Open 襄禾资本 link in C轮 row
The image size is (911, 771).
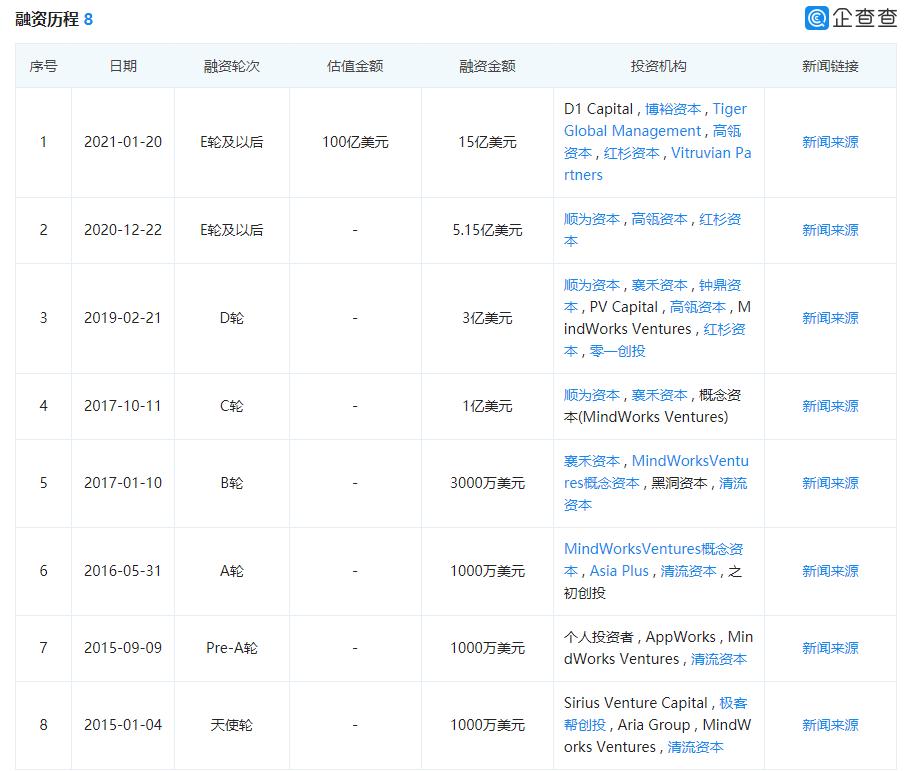(659, 396)
